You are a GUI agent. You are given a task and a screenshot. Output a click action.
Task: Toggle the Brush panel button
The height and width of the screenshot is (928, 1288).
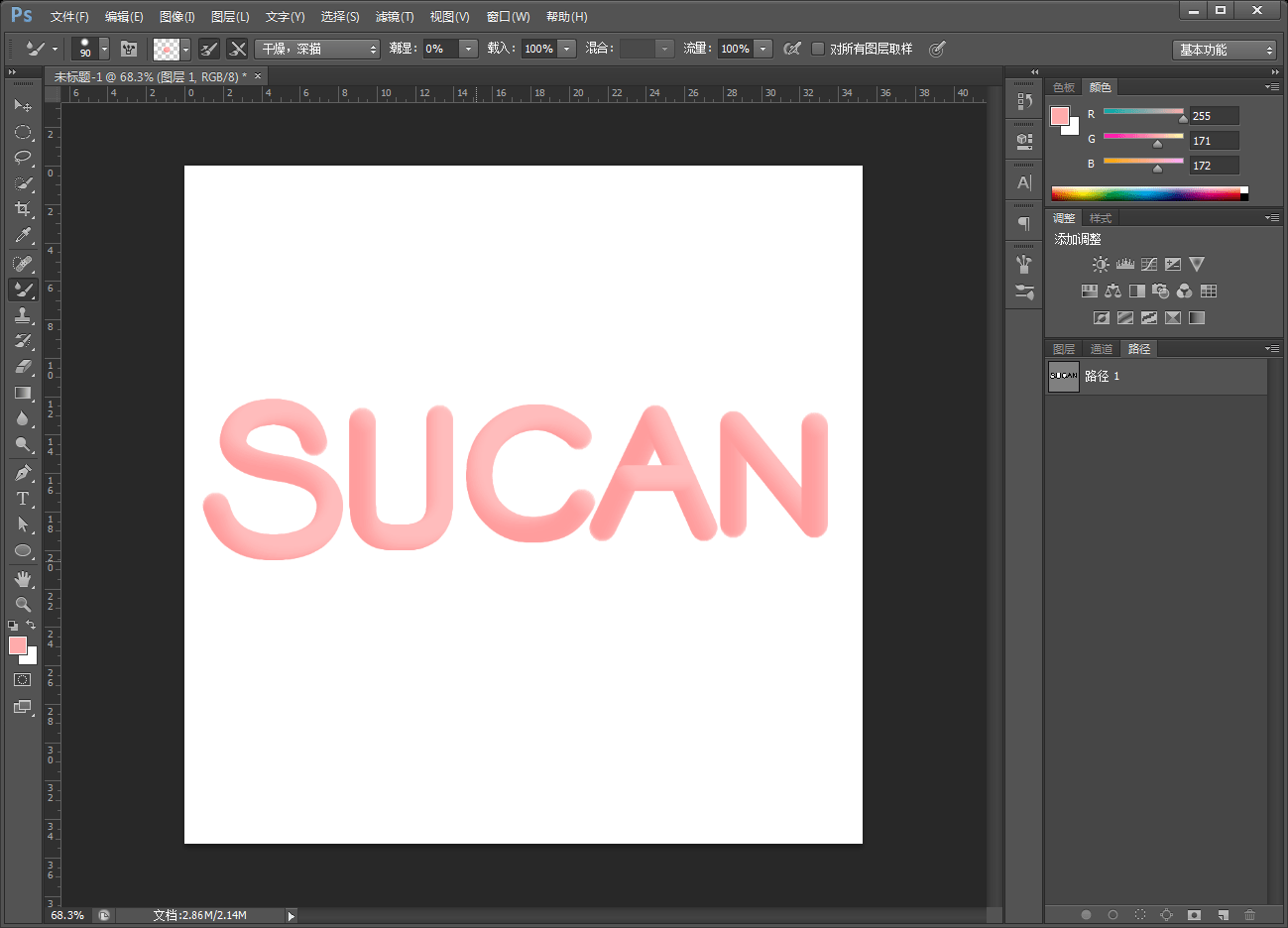click(x=129, y=49)
